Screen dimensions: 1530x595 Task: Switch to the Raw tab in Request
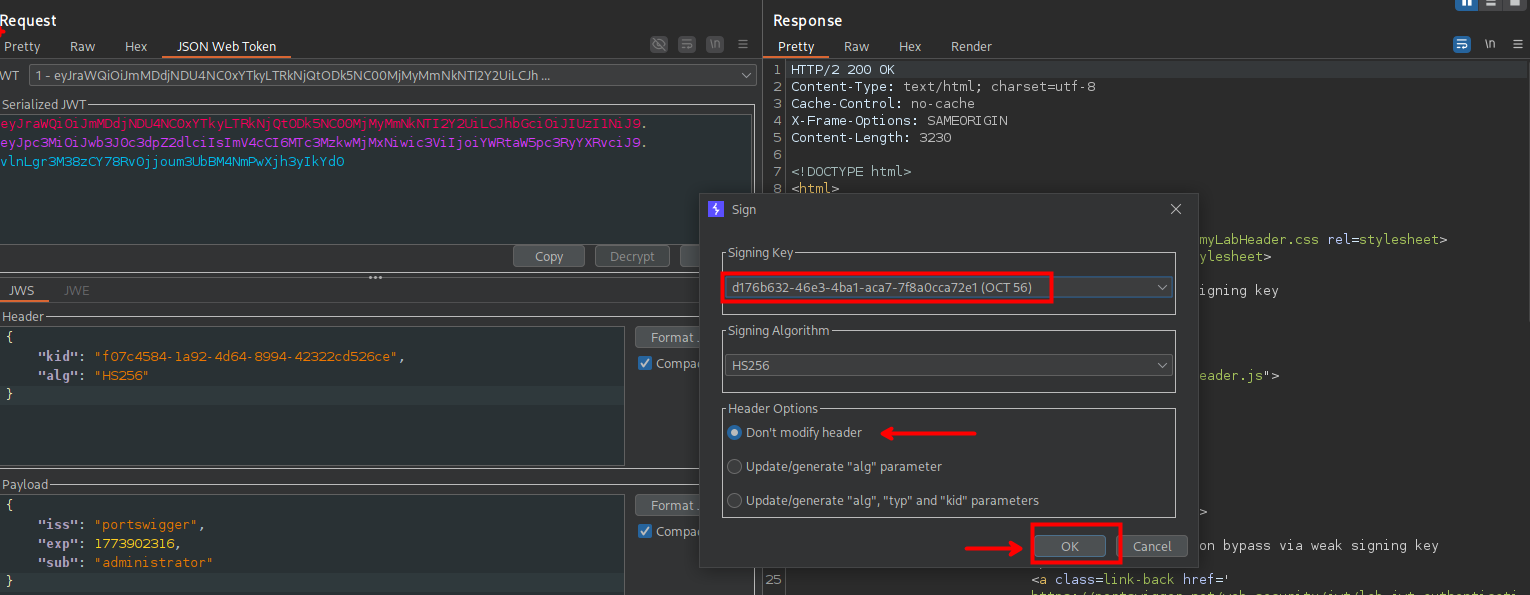click(x=83, y=47)
